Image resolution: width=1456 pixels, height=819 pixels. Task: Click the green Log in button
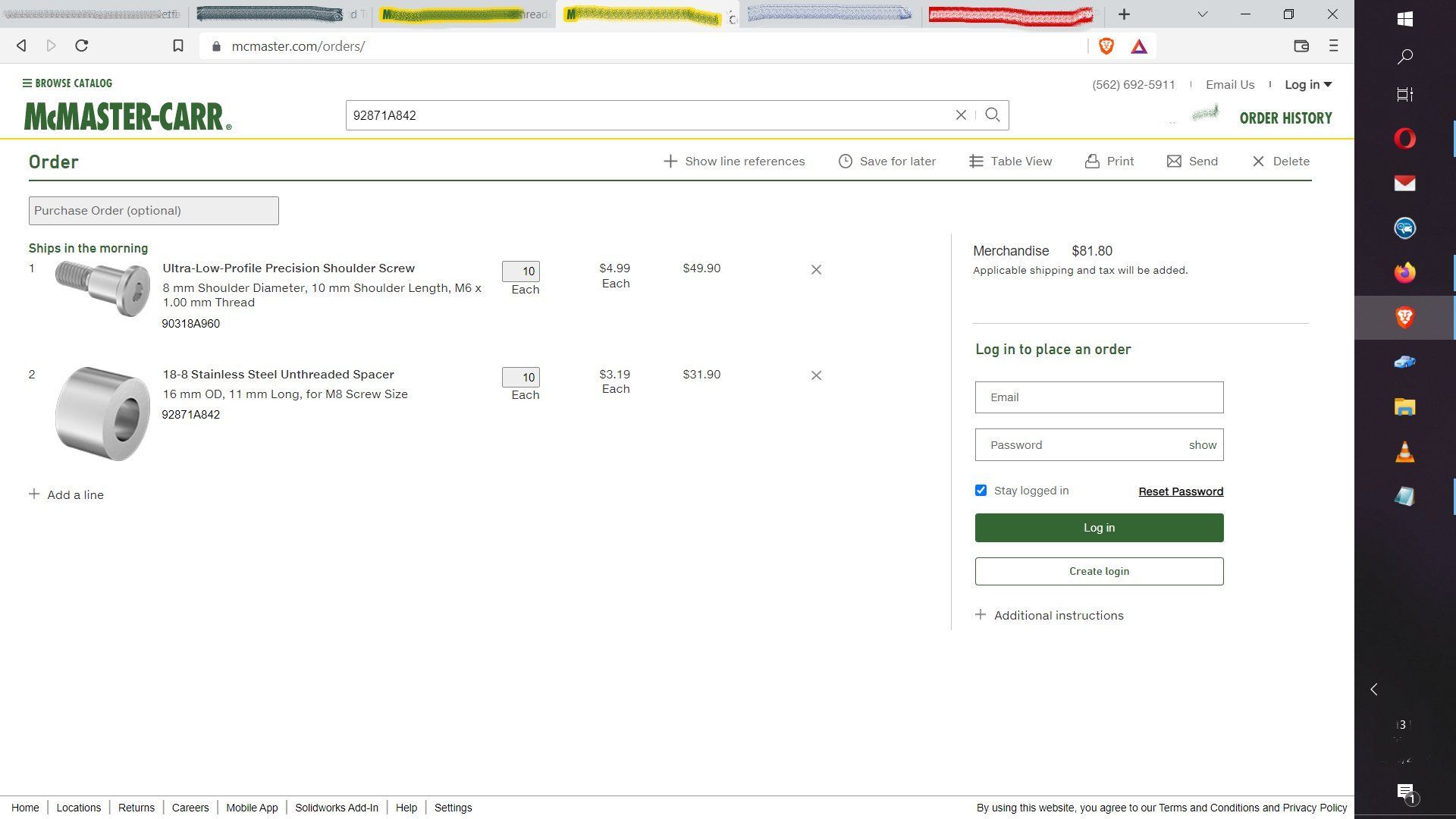point(1099,528)
